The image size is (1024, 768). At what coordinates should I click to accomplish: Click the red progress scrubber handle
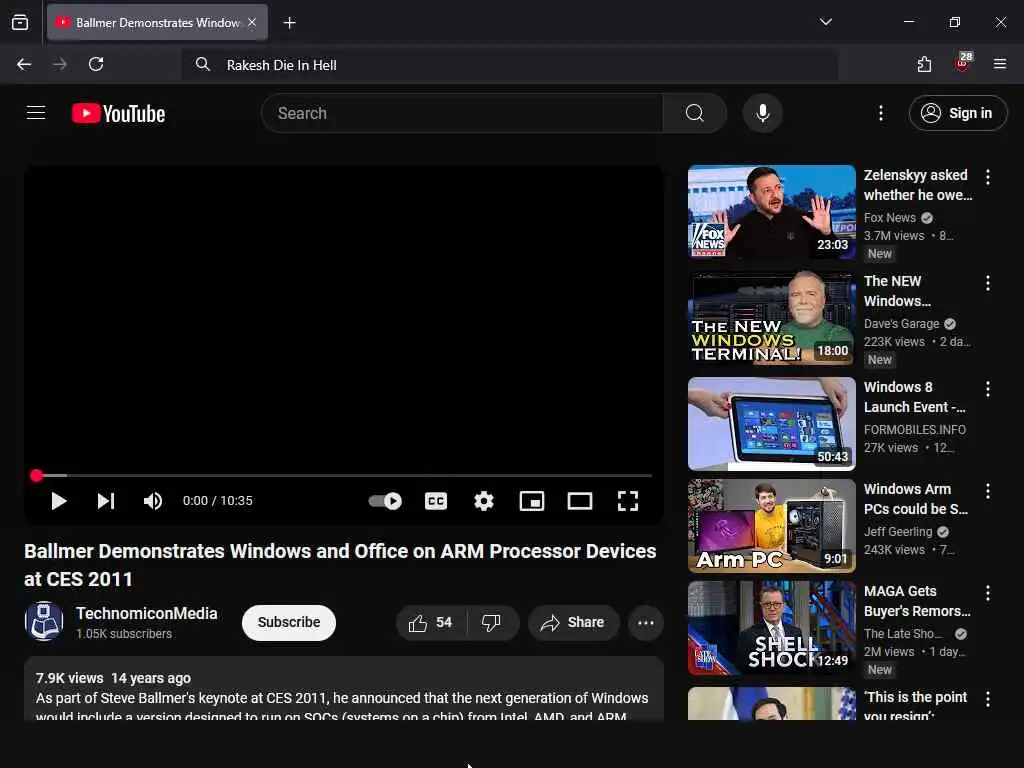tap(37, 475)
